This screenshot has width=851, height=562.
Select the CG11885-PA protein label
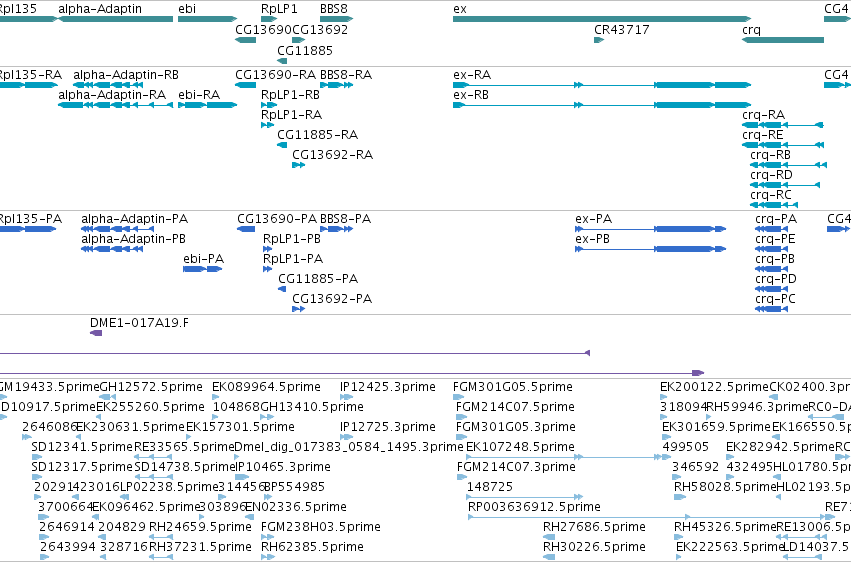(318, 279)
